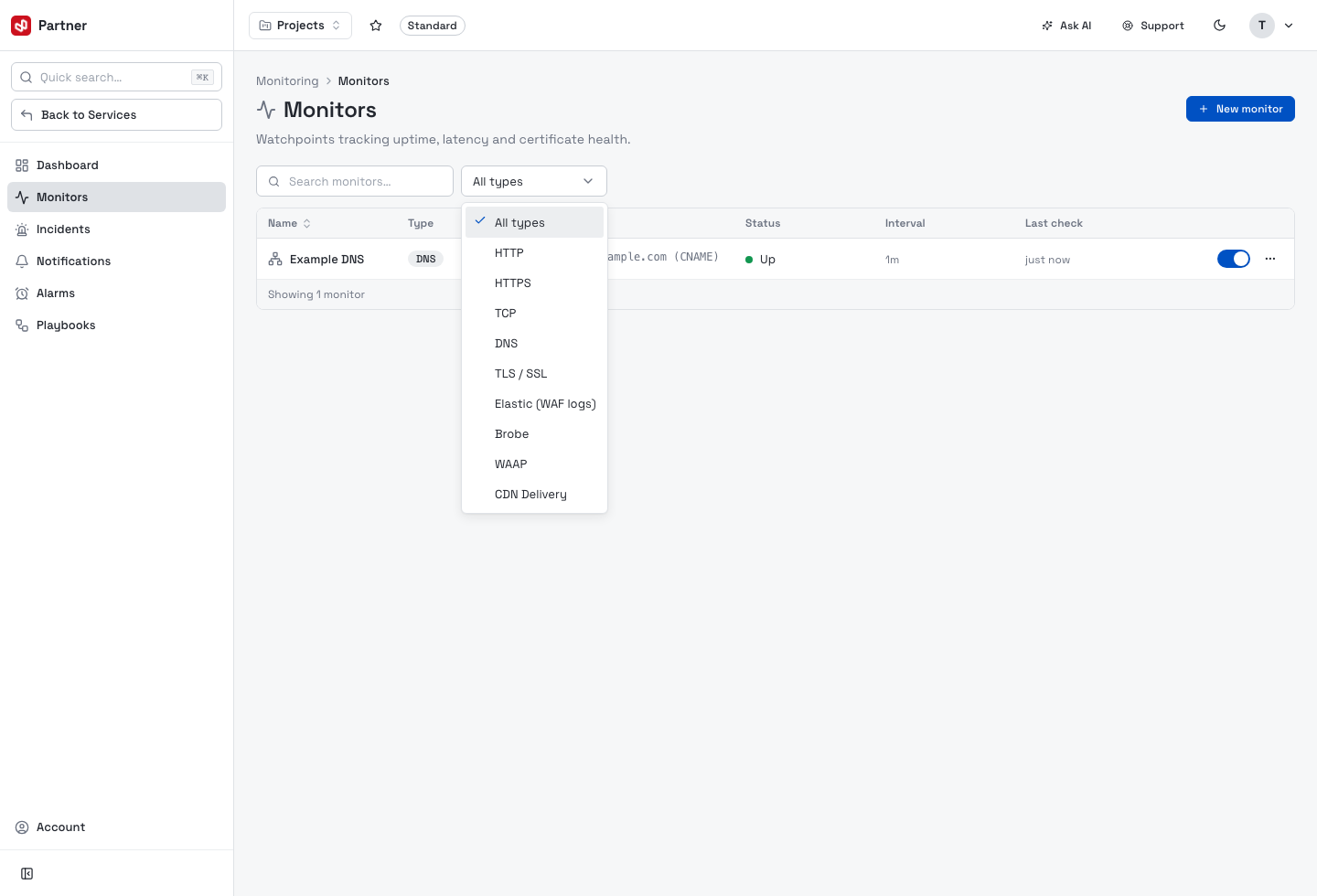Click the 1m interval value
Image resolution: width=1317 pixels, height=896 pixels.
[892, 260]
